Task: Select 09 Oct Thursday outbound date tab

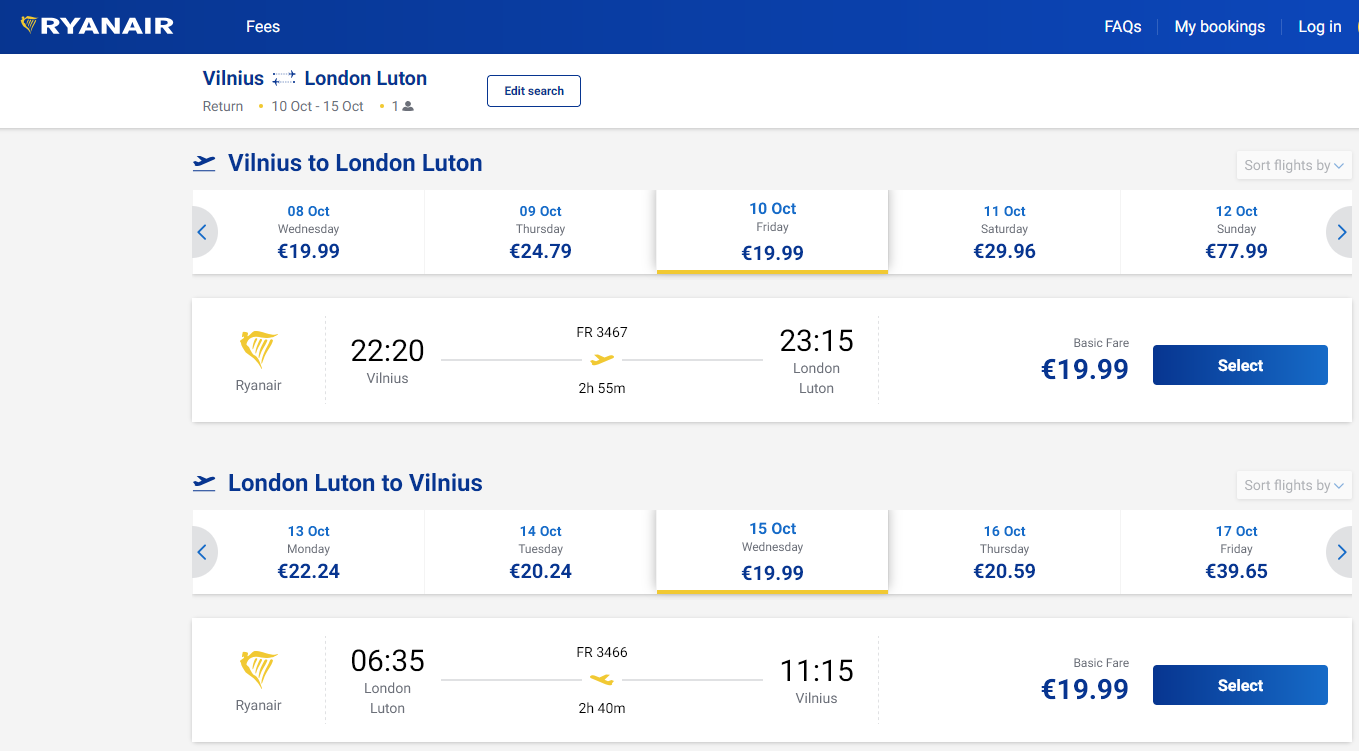Action: pyautogui.click(x=540, y=232)
